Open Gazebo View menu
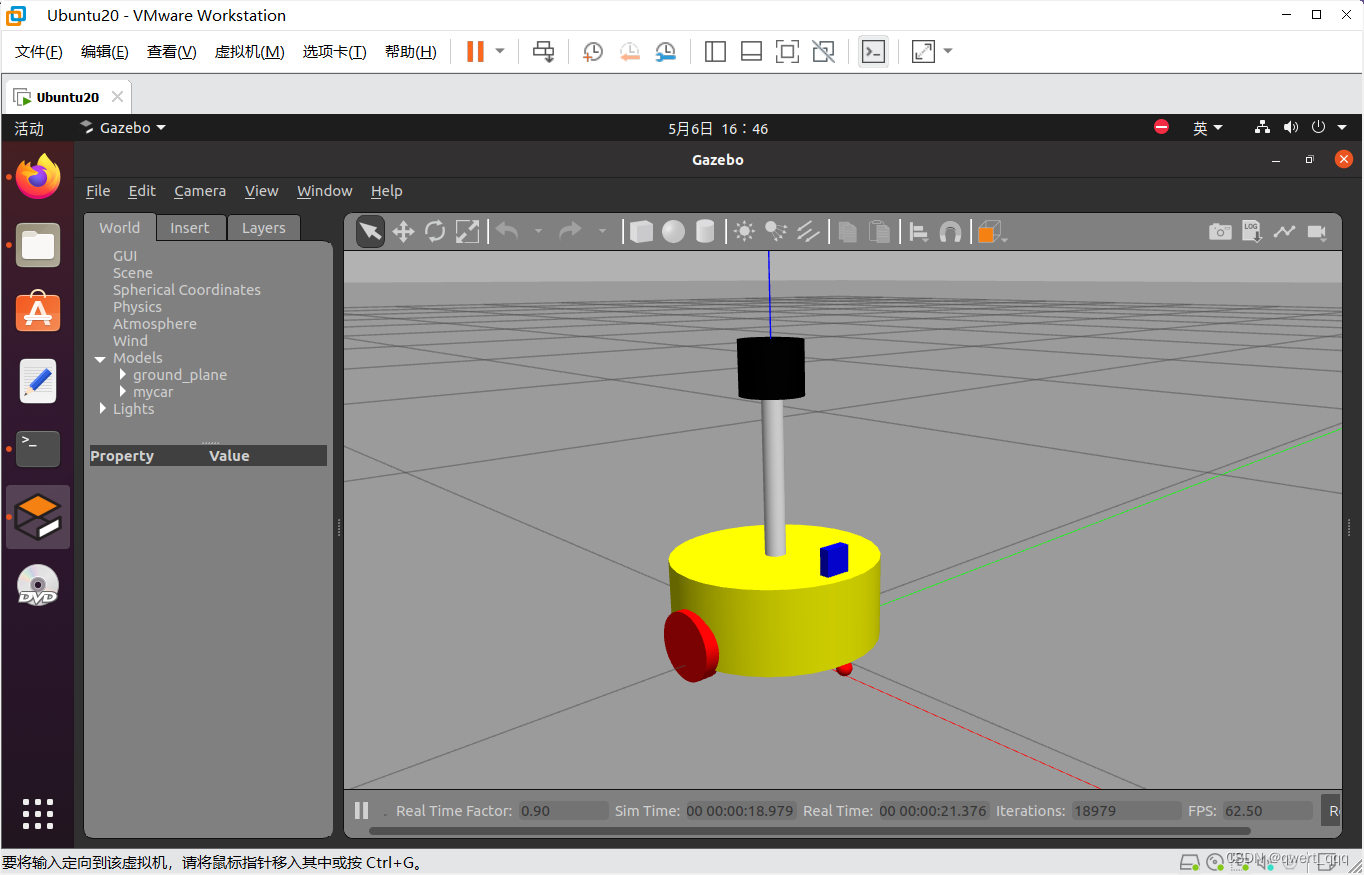 point(262,191)
